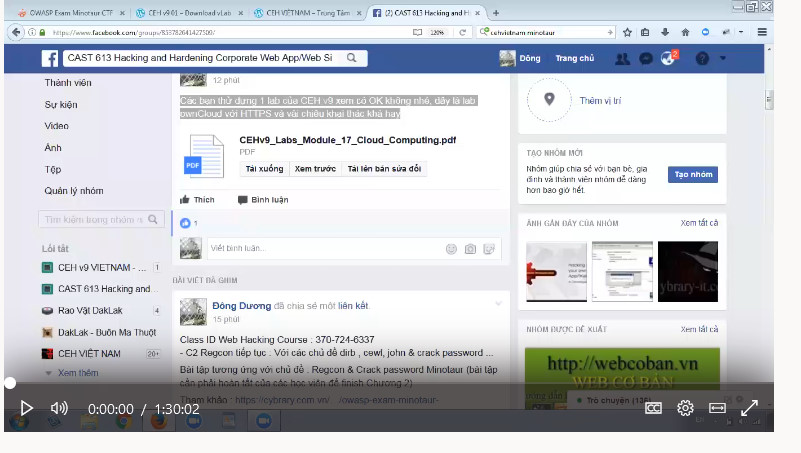Click Tải lên bản sửa đổi button
Image resolution: width=801 pixels, height=453 pixels.
click(384, 169)
